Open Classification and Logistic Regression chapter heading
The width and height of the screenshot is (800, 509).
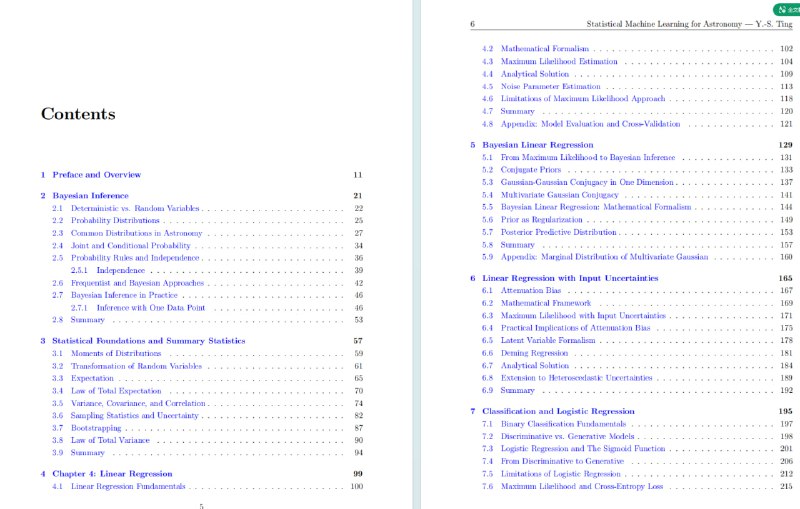[558, 411]
